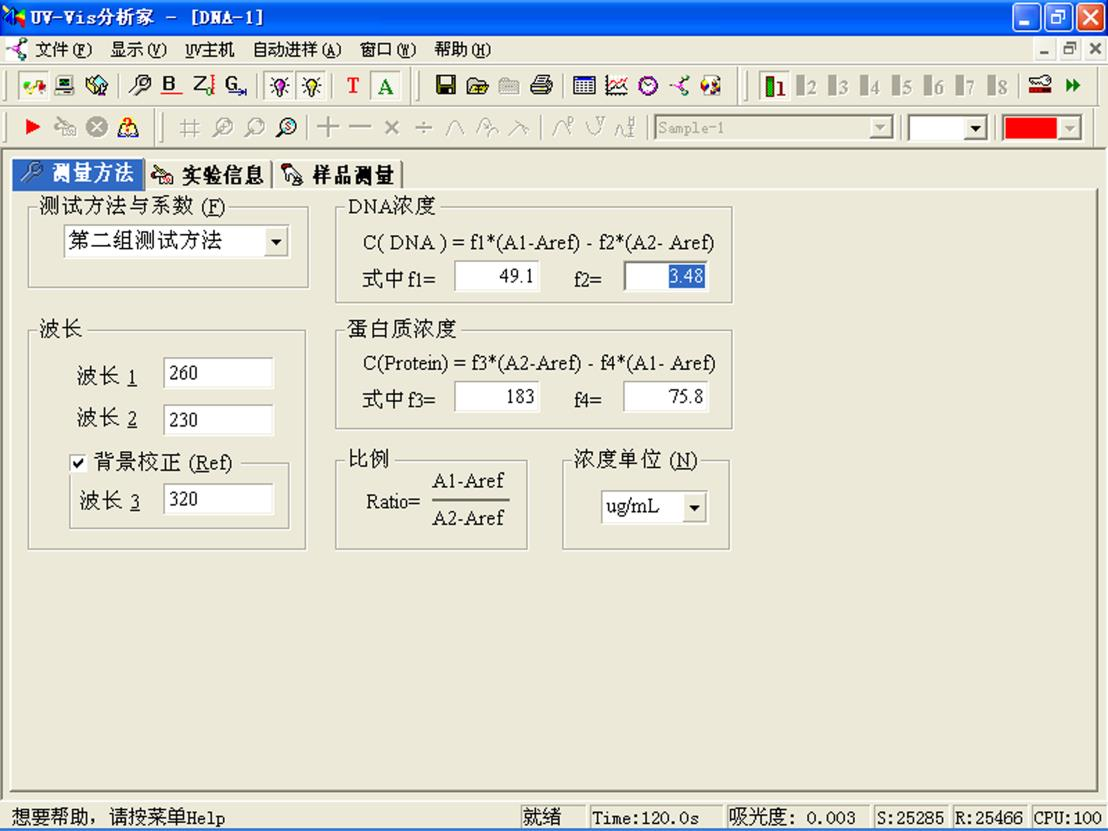Screen dimensions: 1108x831
Task: Click the save floppy disk icon
Action: pyautogui.click(x=446, y=86)
